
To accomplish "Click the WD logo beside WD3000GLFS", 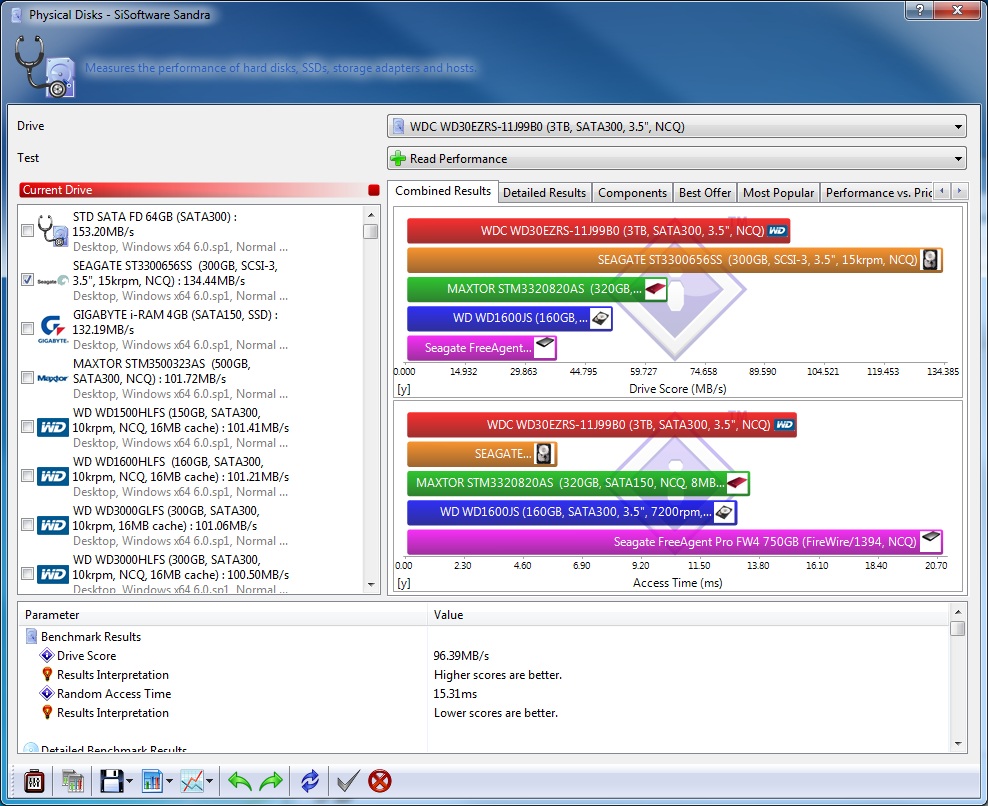I will tap(53, 526).
